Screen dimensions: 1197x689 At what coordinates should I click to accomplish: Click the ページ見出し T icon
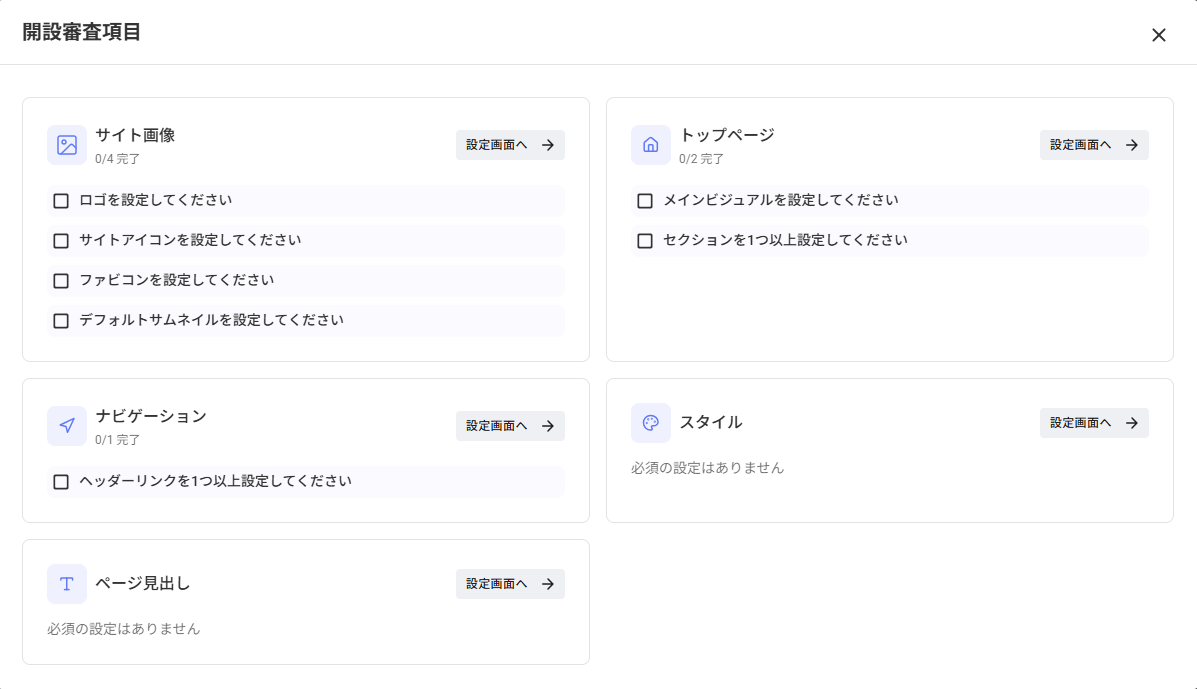pyautogui.click(x=66, y=584)
